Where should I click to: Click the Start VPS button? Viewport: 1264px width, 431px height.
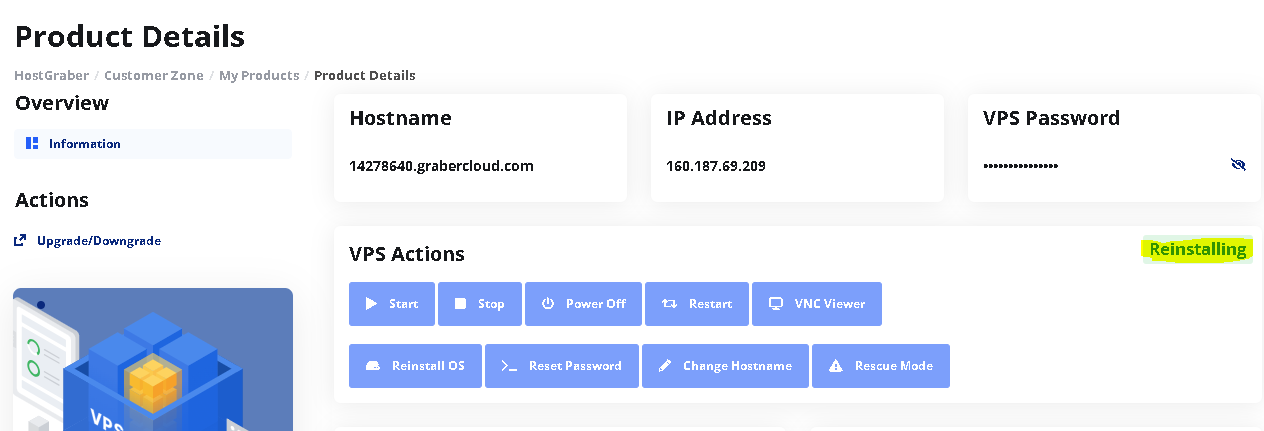[391, 304]
